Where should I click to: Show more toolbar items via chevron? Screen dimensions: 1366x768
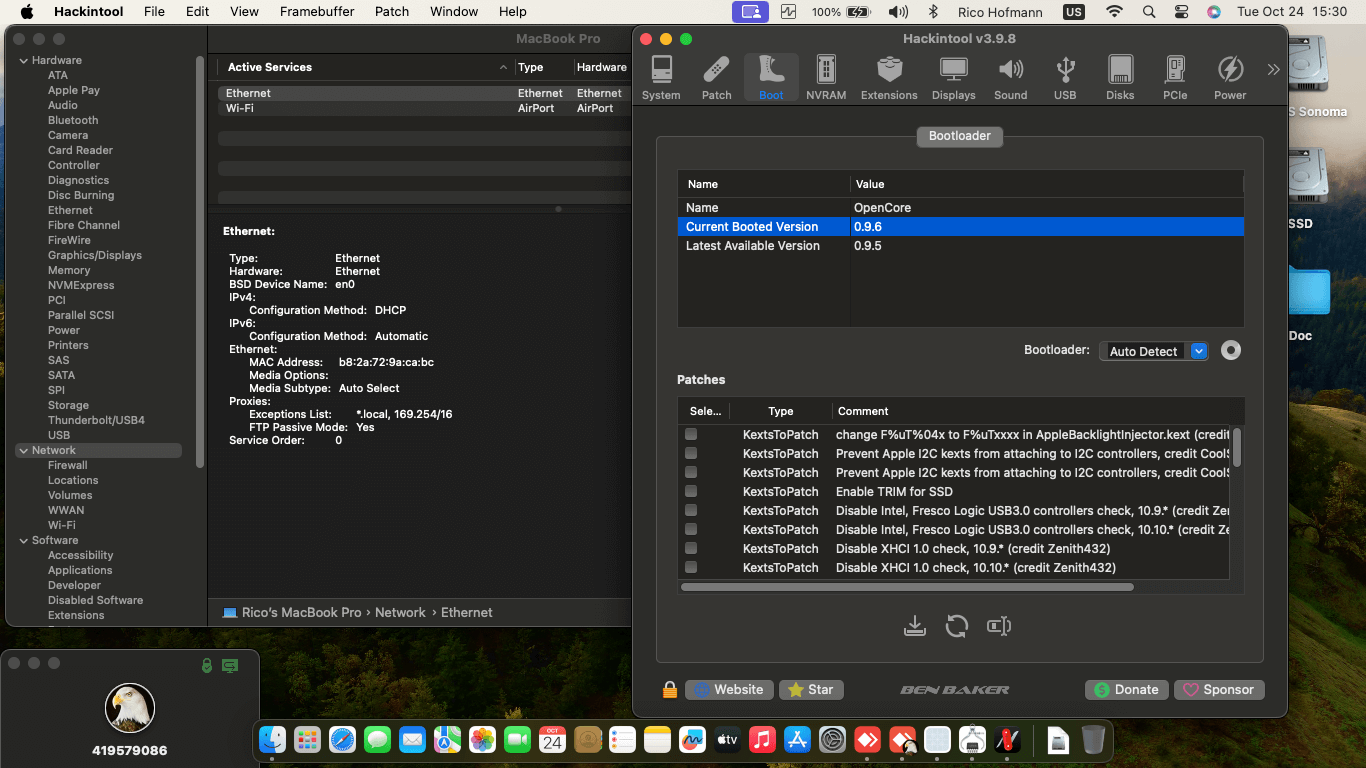coord(1273,70)
